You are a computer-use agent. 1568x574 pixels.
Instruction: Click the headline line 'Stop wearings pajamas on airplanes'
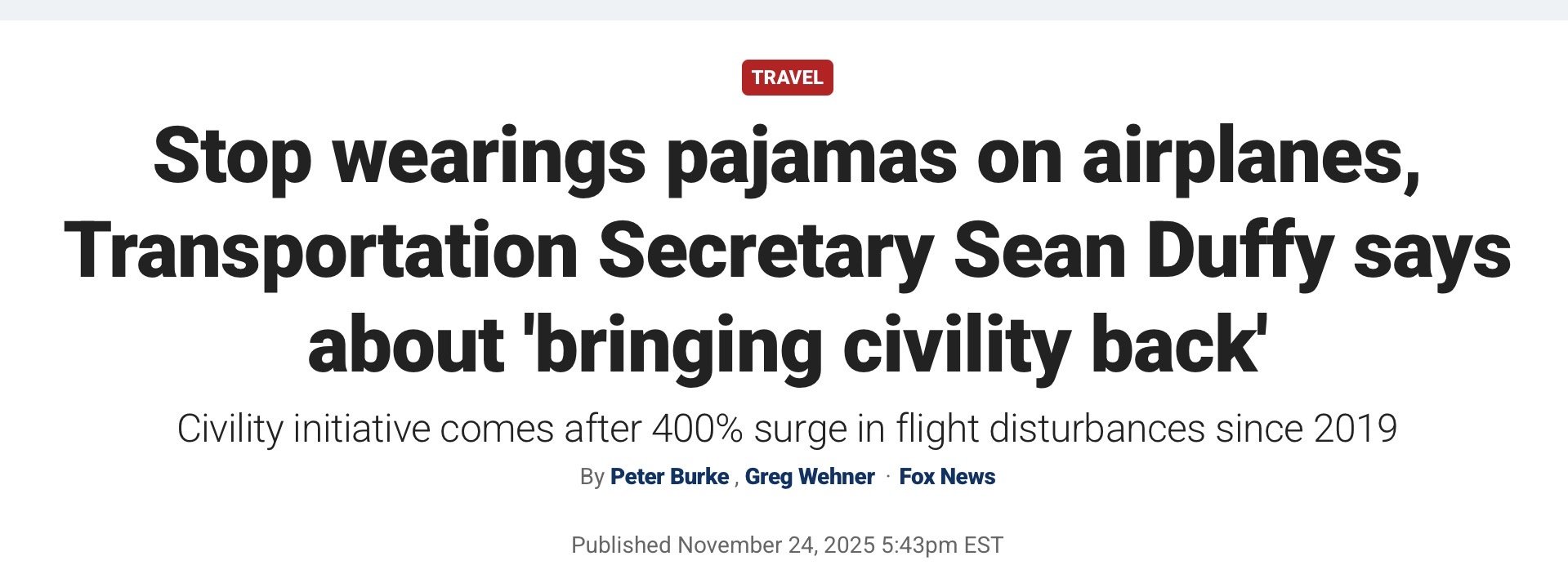(x=787, y=158)
